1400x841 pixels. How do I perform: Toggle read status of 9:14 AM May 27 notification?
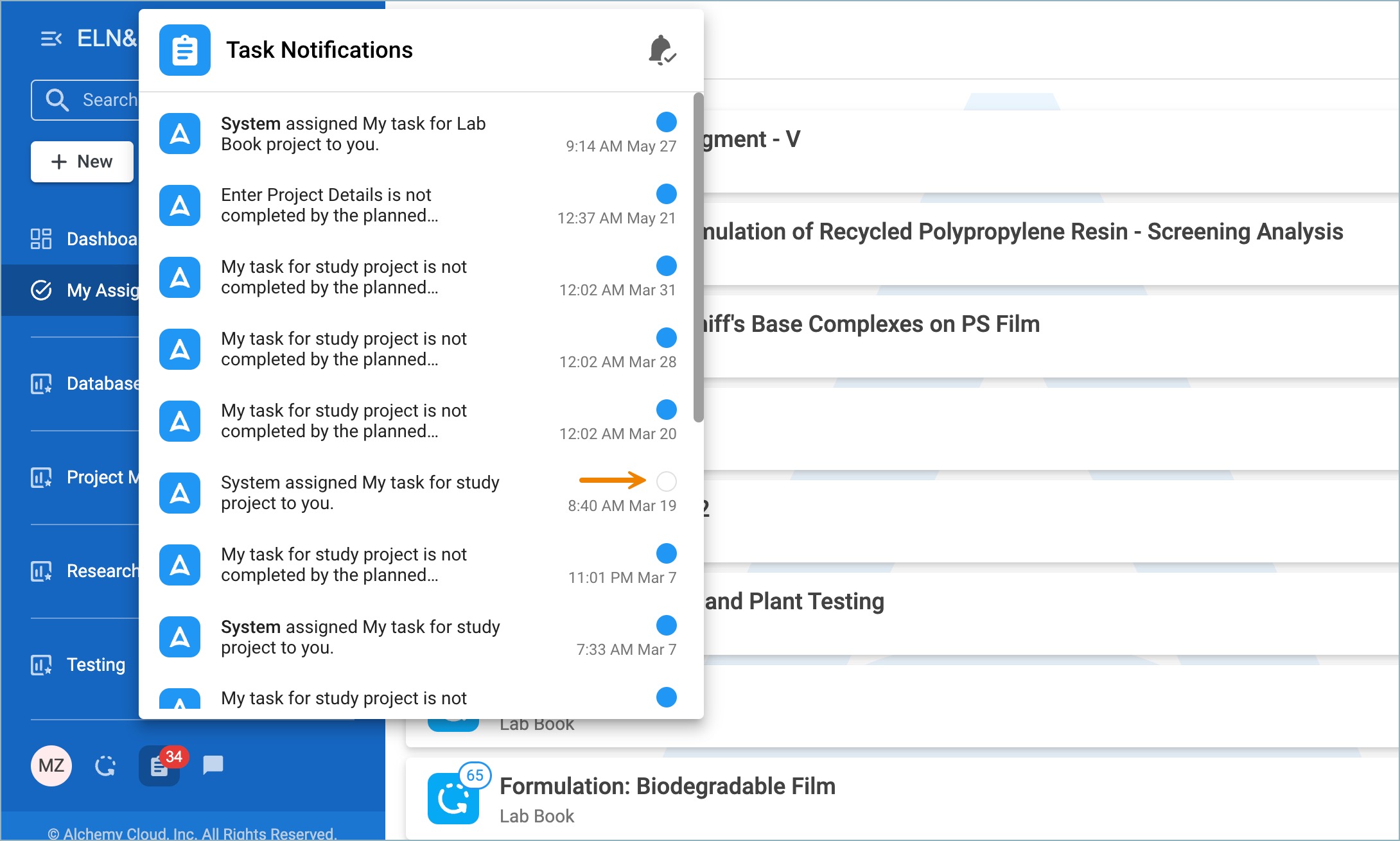point(667,122)
